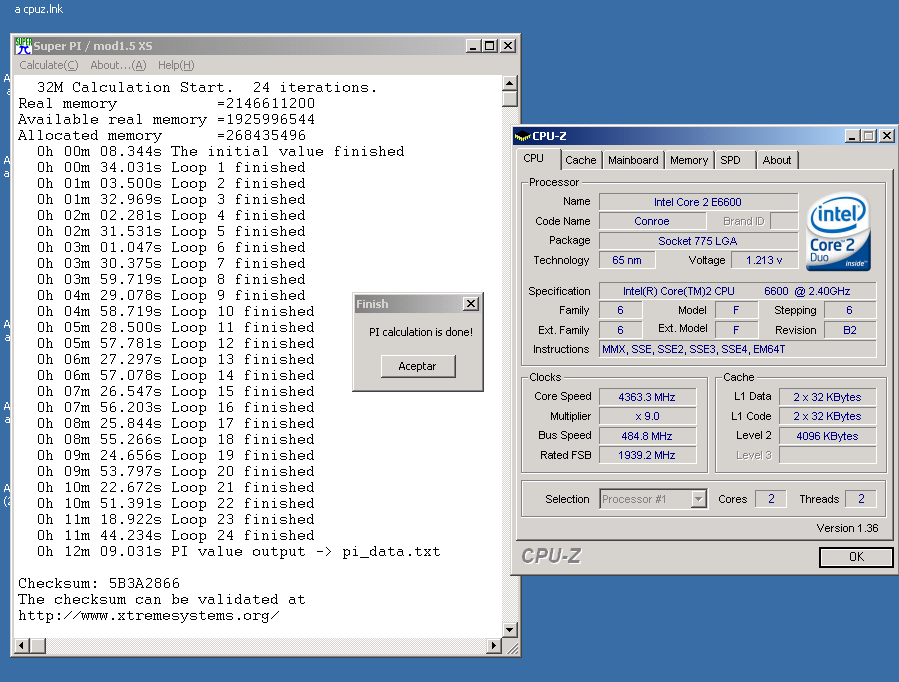
Task: Open the Calculate menu in Super PI
Action: 49,65
